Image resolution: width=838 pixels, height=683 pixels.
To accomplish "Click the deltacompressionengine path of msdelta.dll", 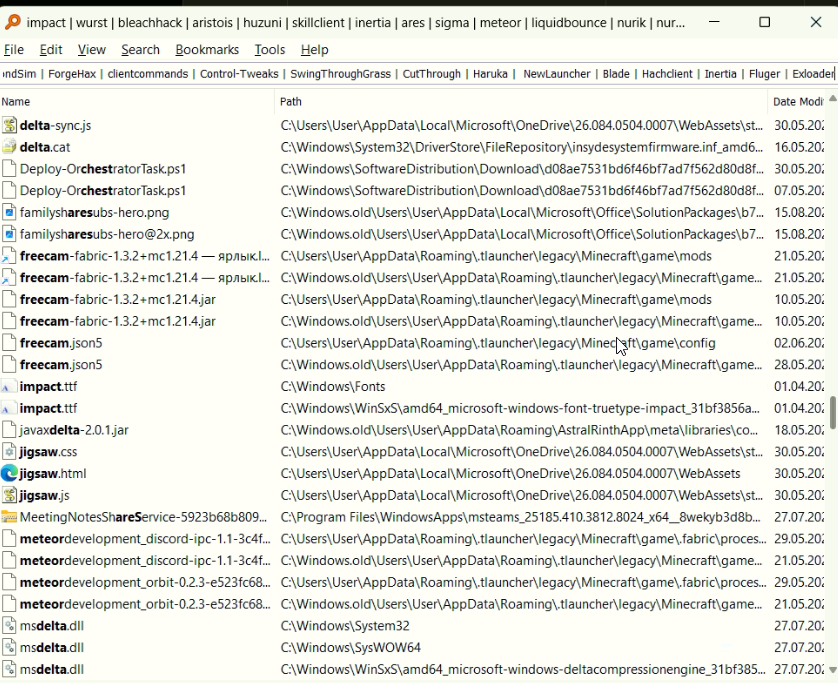I will [x=523, y=670].
